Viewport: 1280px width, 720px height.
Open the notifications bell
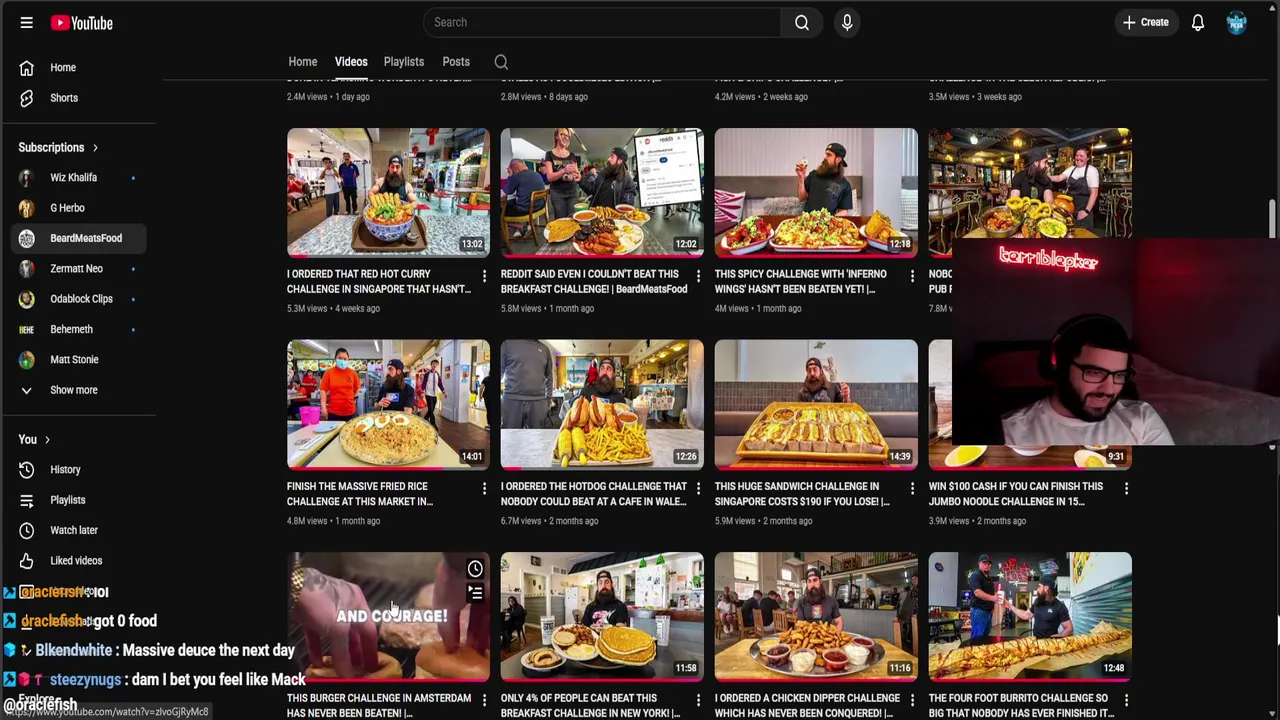click(x=1197, y=22)
